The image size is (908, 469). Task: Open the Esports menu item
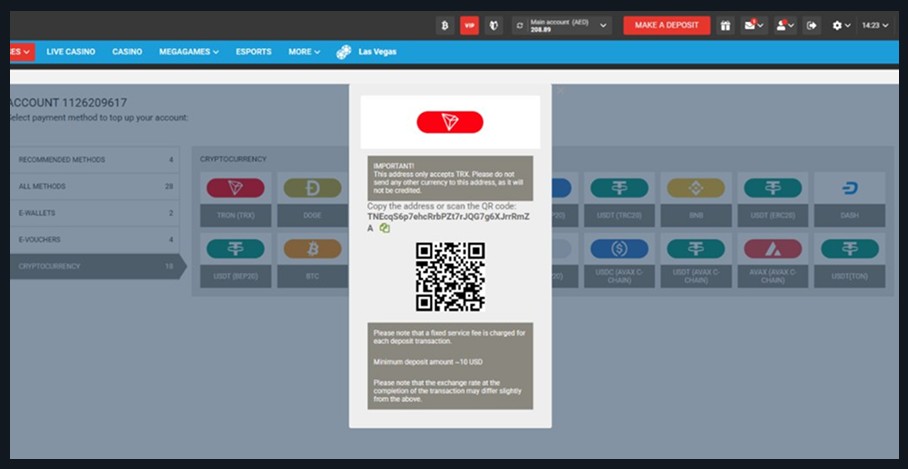pyautogui.click(x=253, y=52)
